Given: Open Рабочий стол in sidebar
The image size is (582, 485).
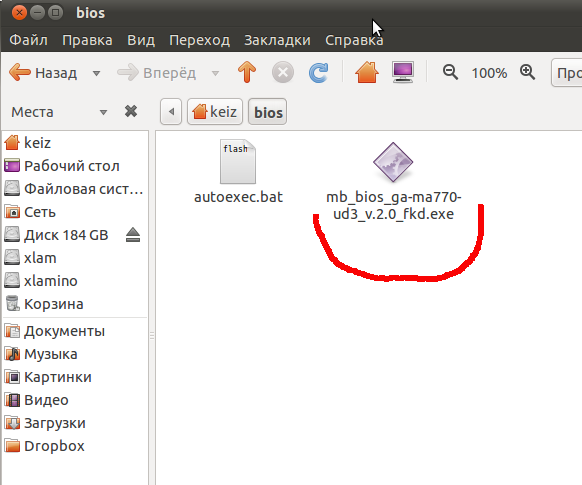Looking at the screenshot, I should click(75, 166).
